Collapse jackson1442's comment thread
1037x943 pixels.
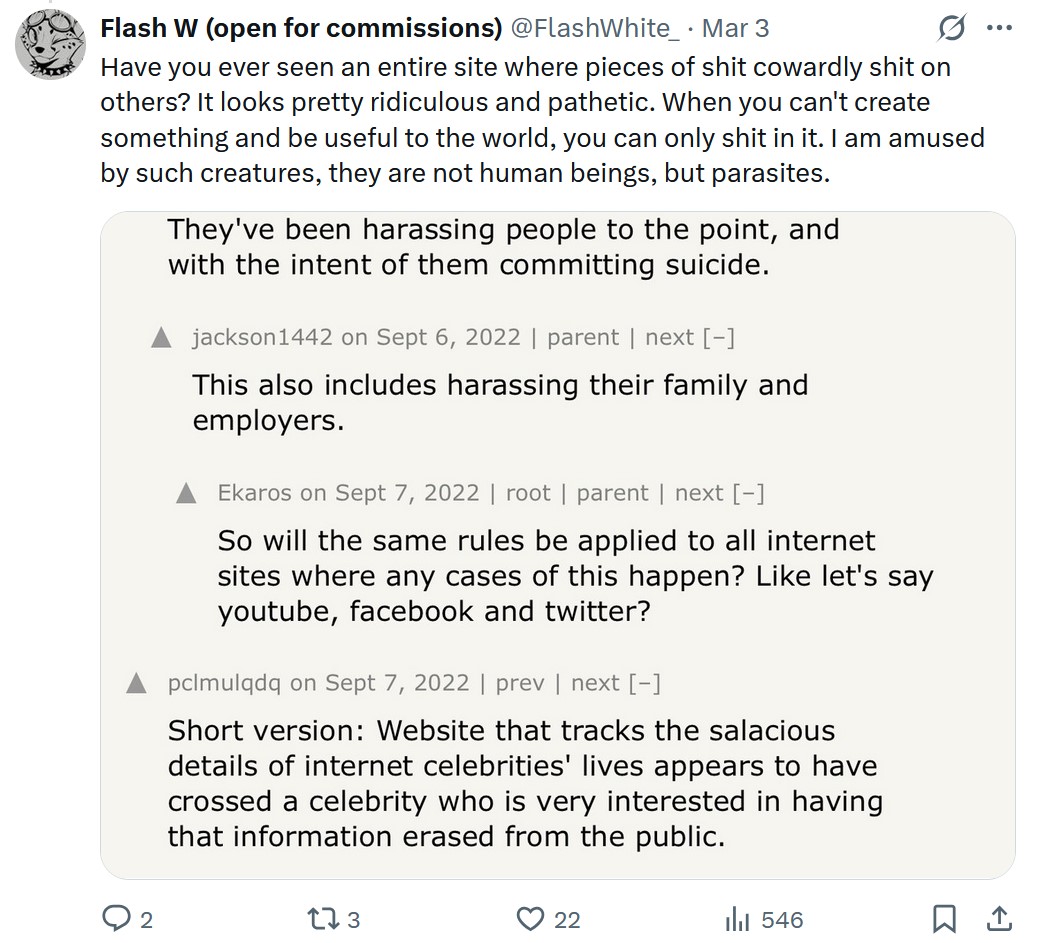[x=719, y=337]
